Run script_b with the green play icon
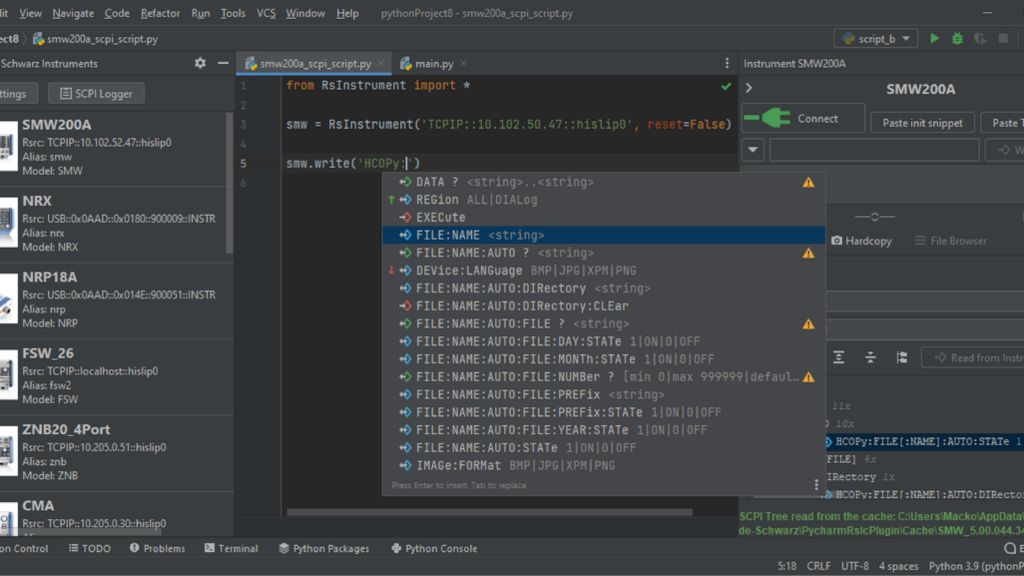The image size is (1024, 576). [x=935, y=39]
